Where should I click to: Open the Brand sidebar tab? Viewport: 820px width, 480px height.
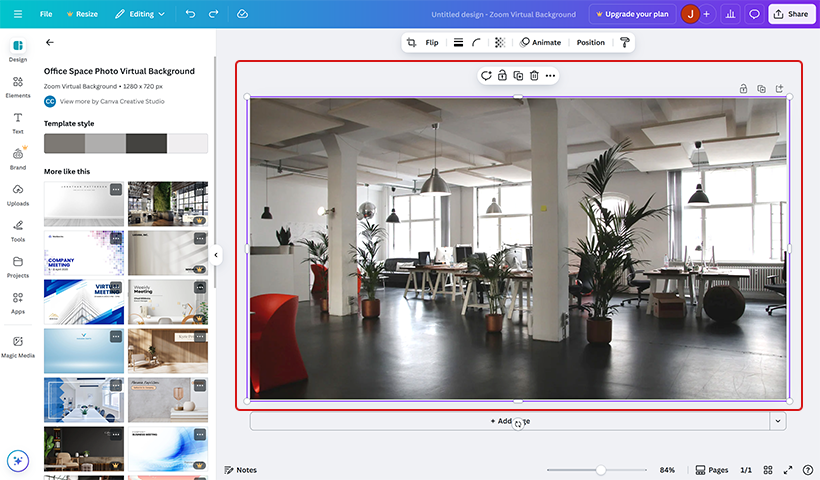(x=18, y=159)
